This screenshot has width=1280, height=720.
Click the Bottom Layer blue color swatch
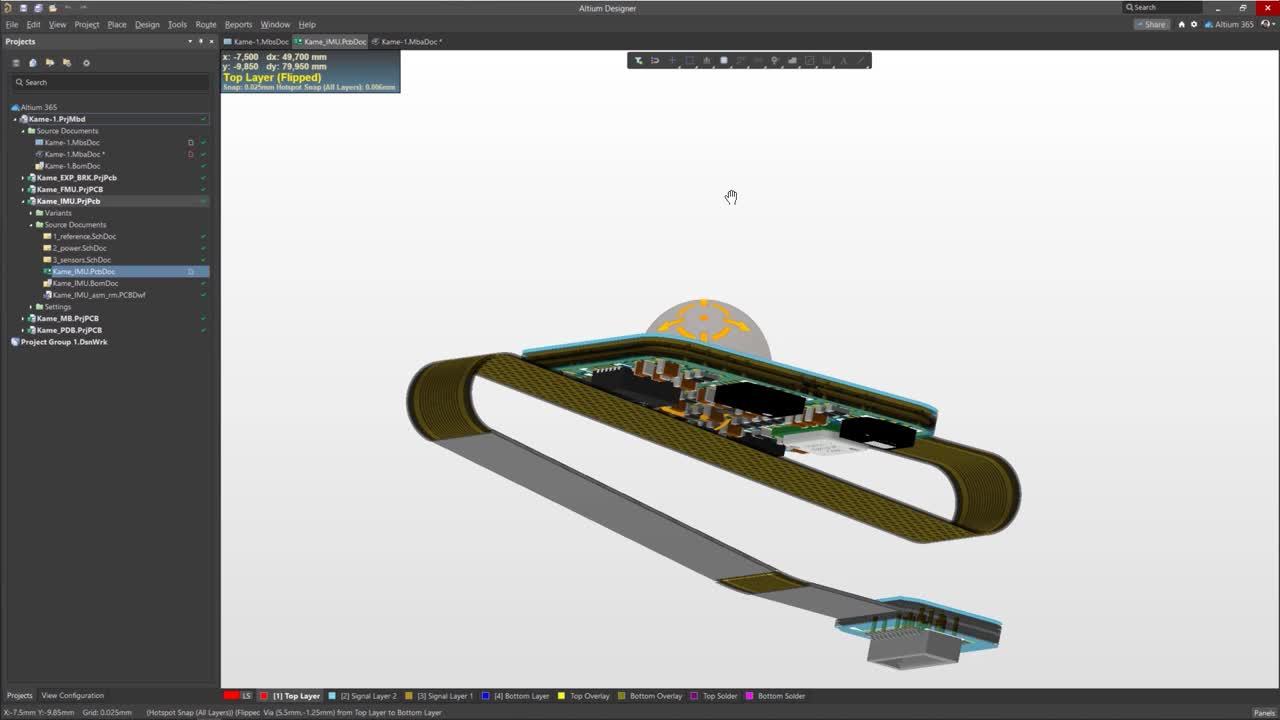tap(485, 696)
